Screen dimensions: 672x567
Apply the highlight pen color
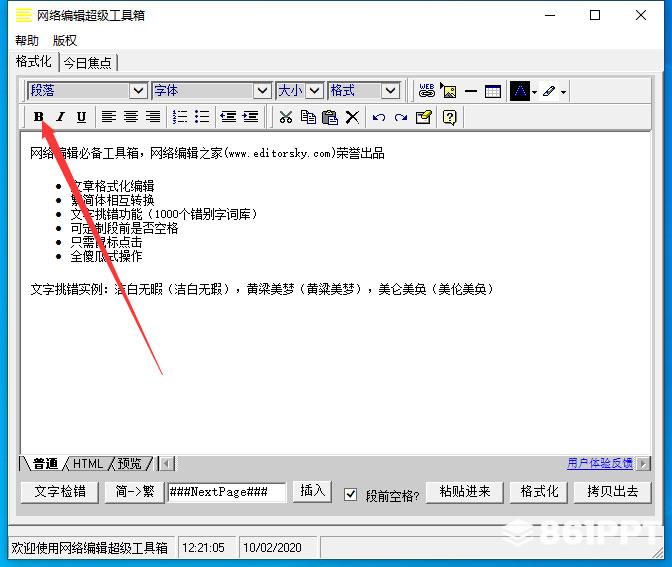point(549,91)
